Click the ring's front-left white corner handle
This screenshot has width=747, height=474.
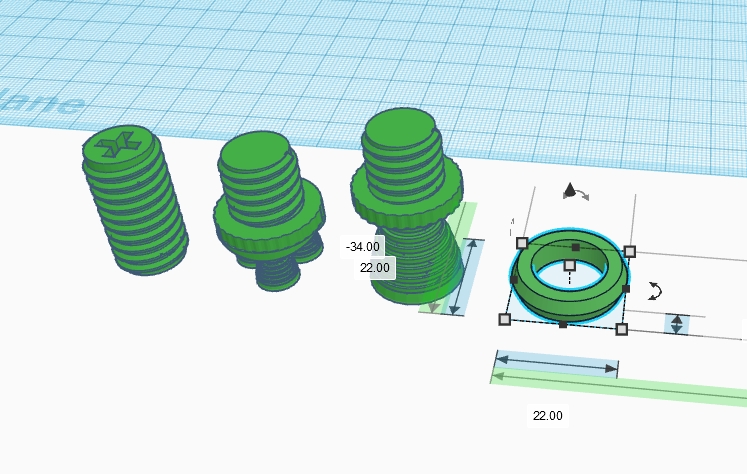pyautogui.click(x=504, y=319)
